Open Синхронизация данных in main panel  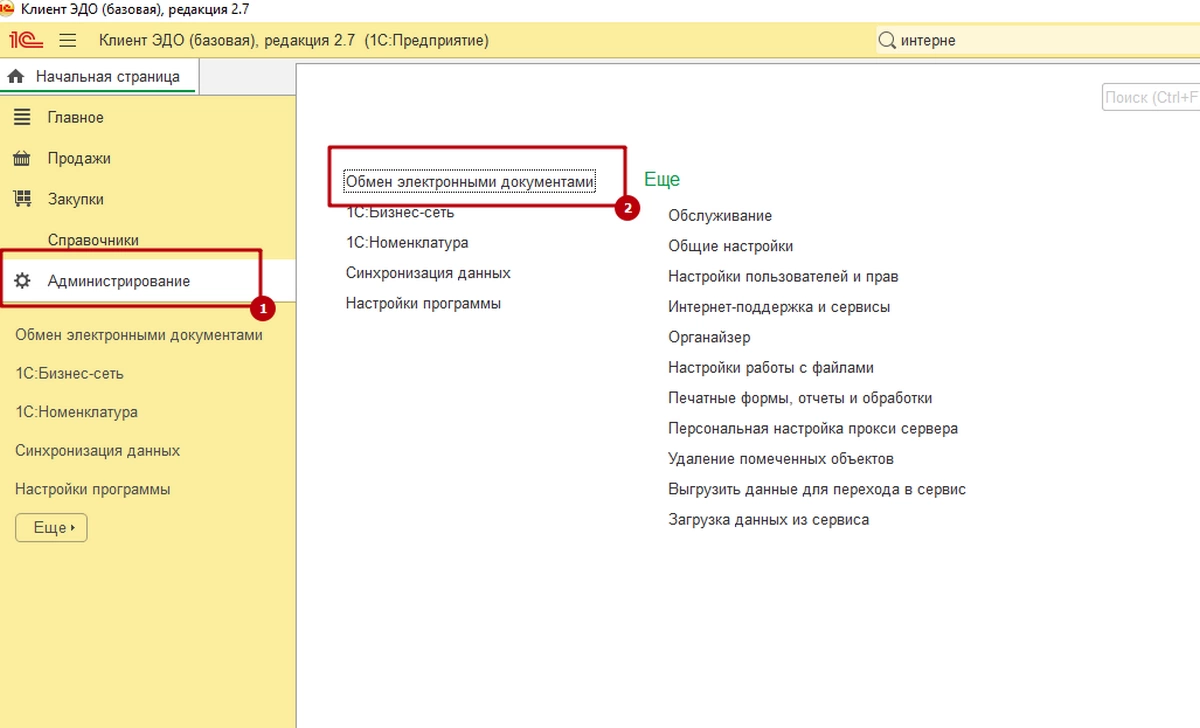tap(428, 273)
